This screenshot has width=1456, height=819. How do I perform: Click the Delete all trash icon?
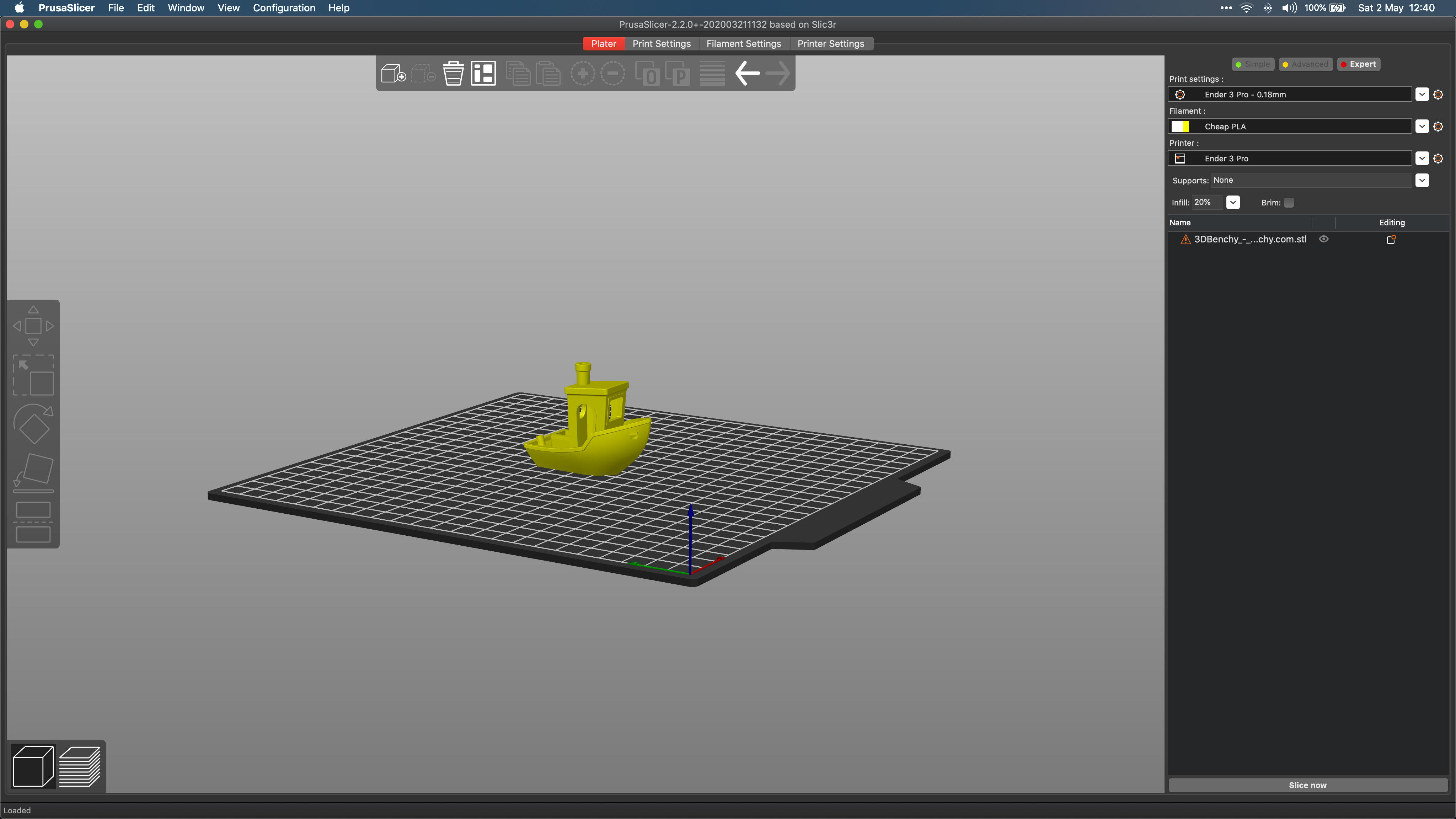coord(453,74)
